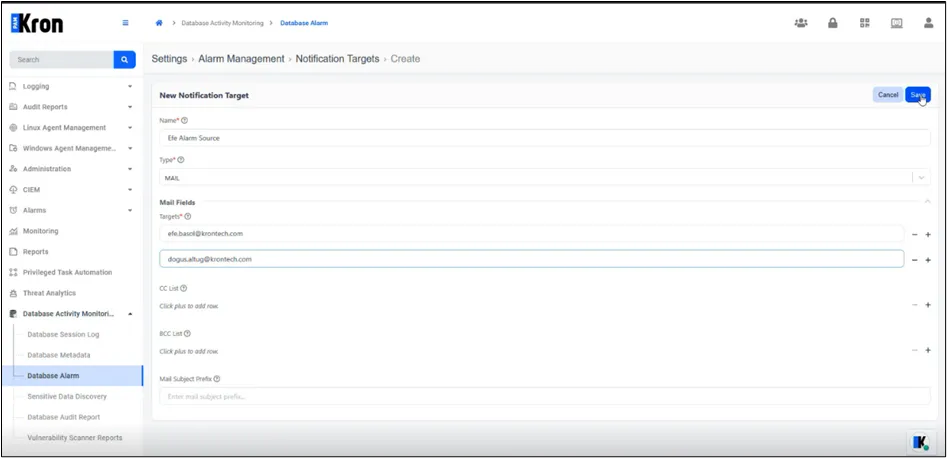Screen dimensions: 947x458
Task: Collapse the Mail Fields section chevron
Action: (928, 202)
